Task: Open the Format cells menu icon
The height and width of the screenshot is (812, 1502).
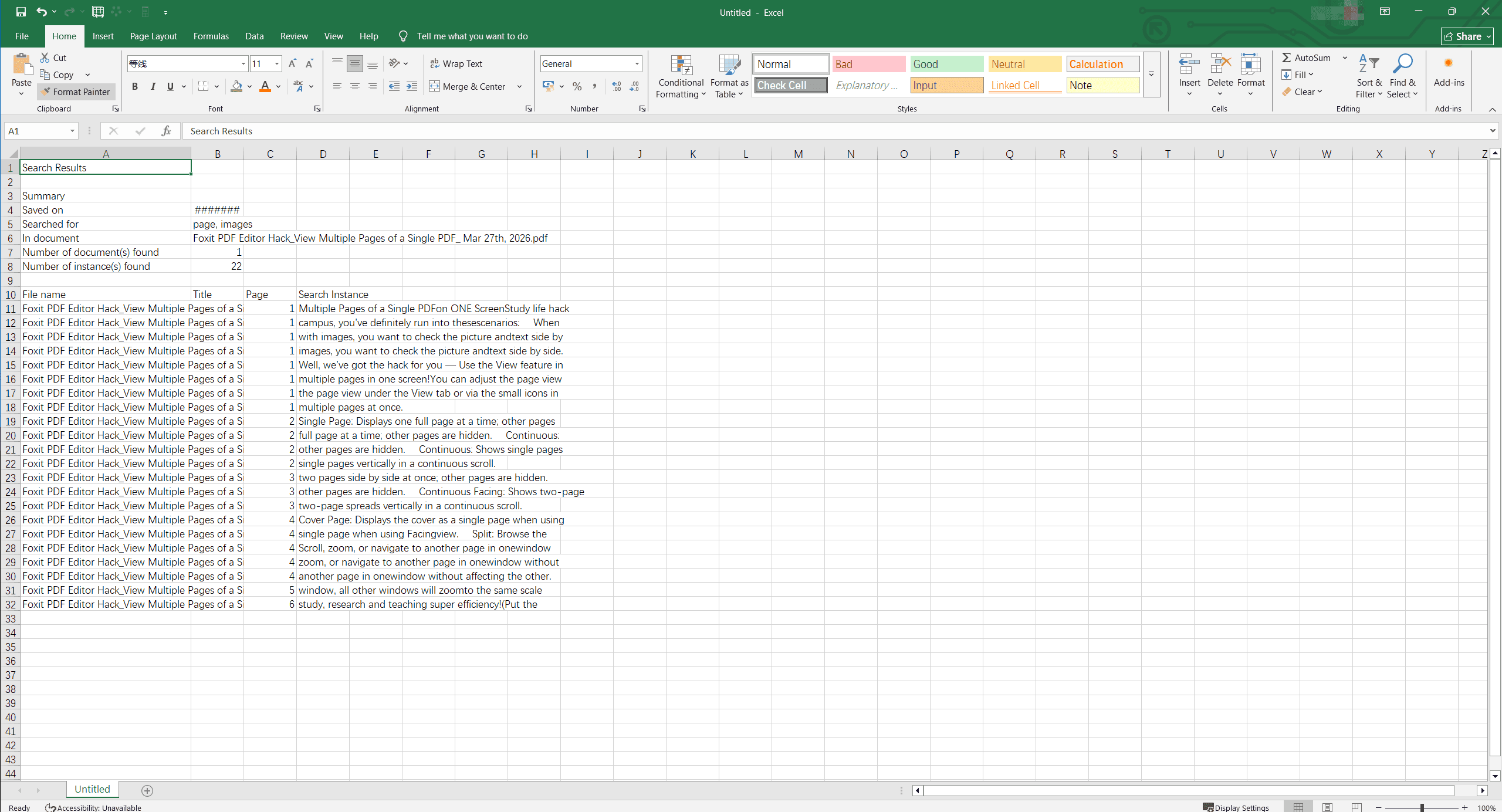Action: pyautogui.click(x=1251, y=65)
